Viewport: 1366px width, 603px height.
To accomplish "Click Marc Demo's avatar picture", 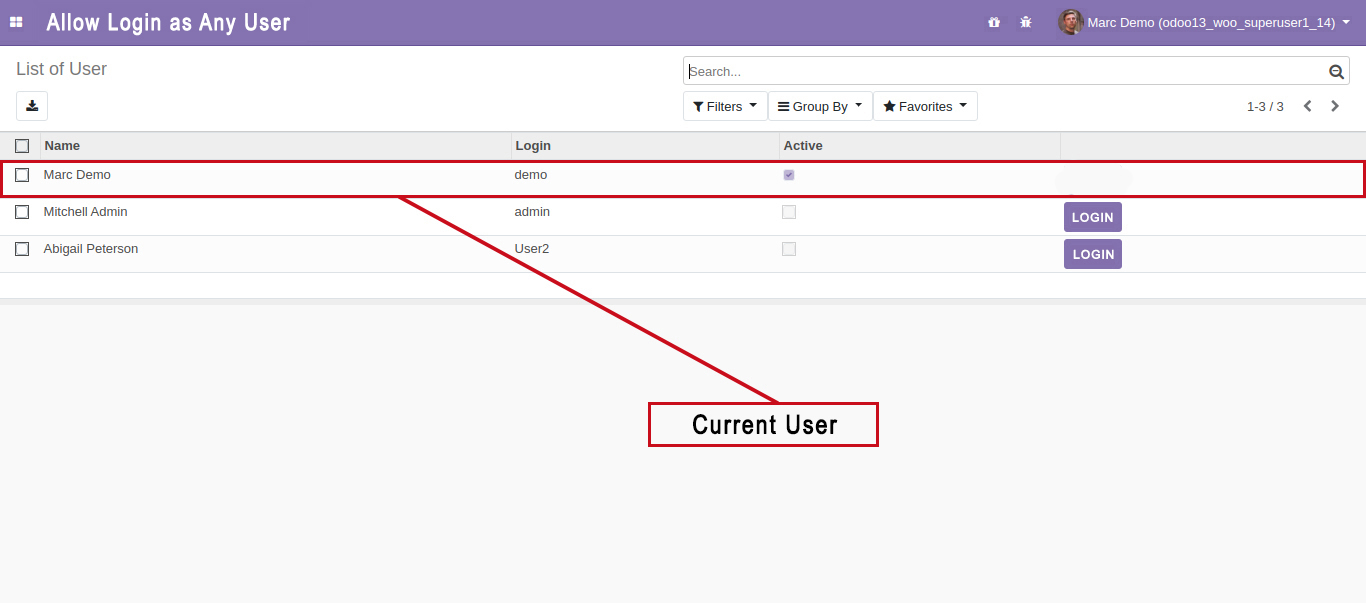I will [1070, 22].
